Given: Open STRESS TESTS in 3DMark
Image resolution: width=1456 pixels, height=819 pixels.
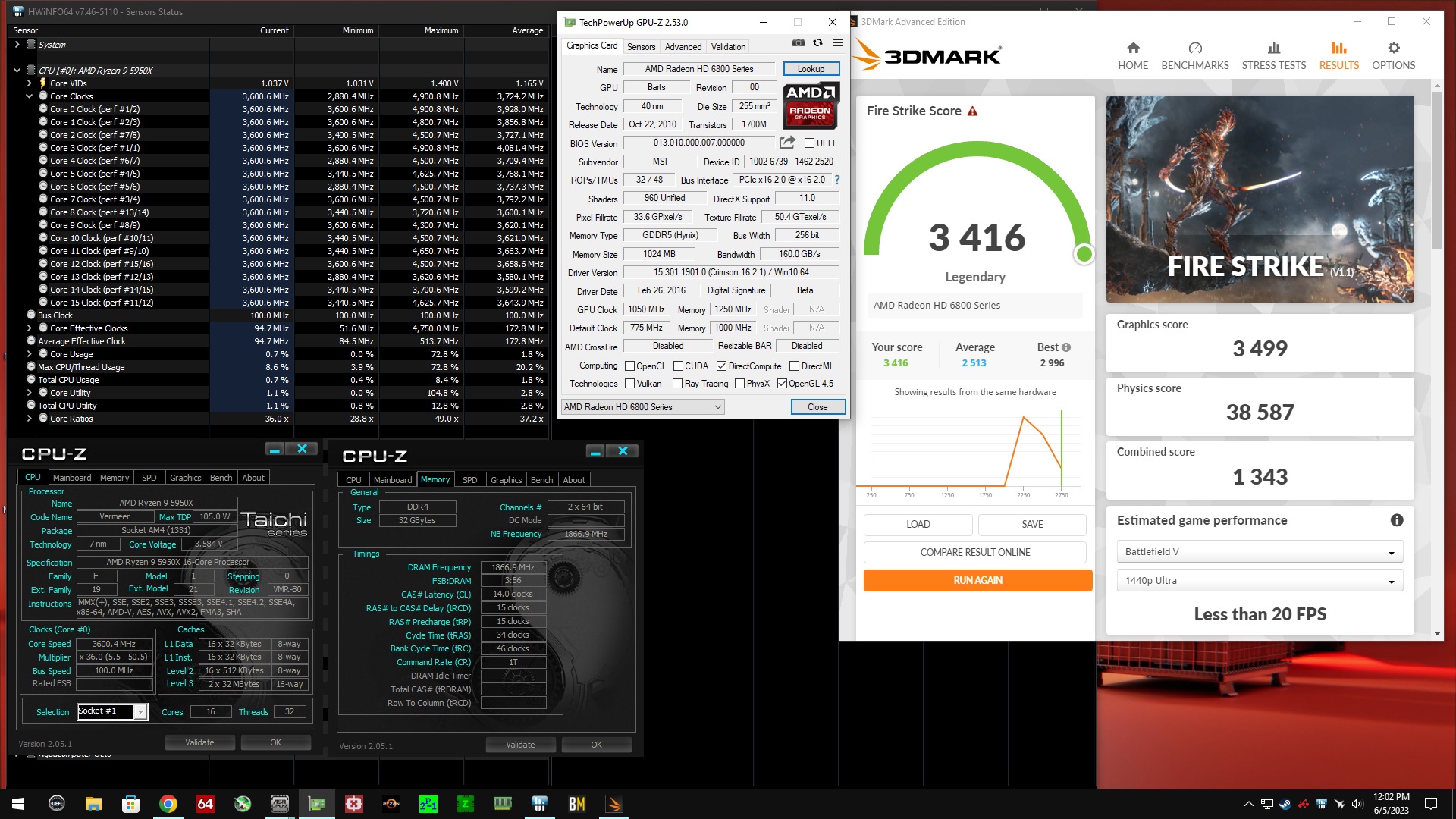Looking at the screenshot, I should (1273, 56).
